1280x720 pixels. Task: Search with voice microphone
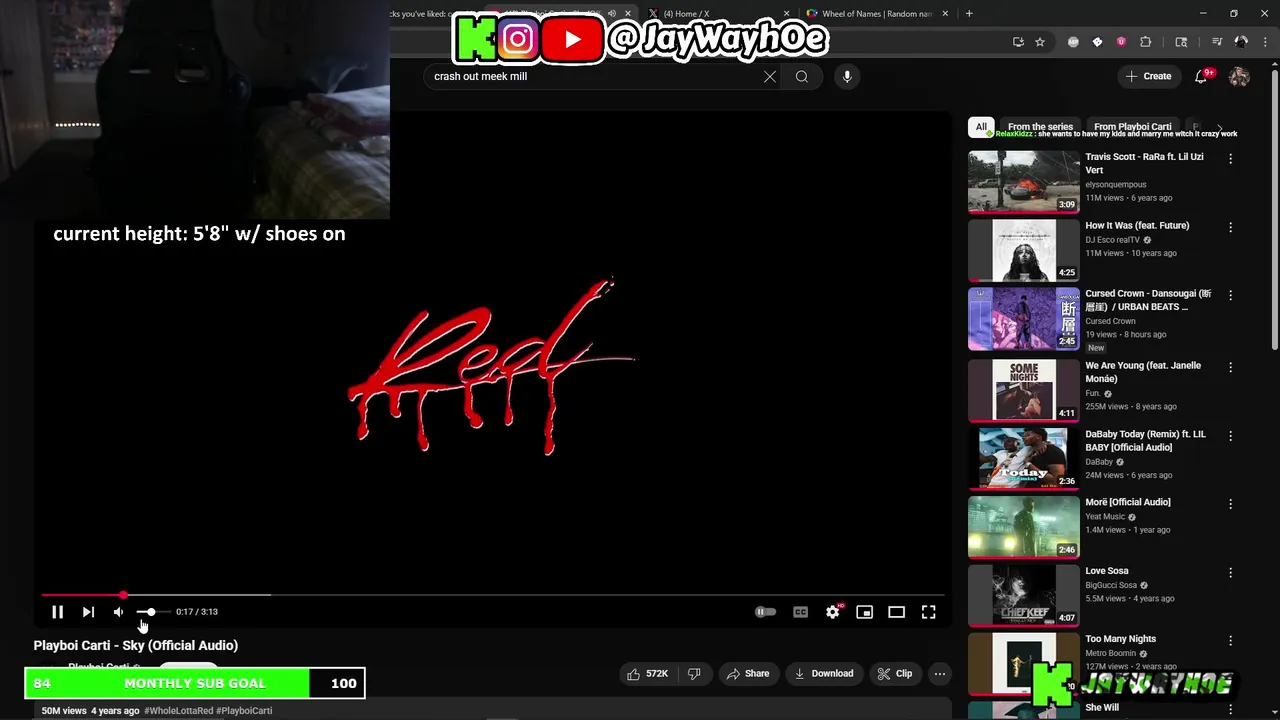847,76
